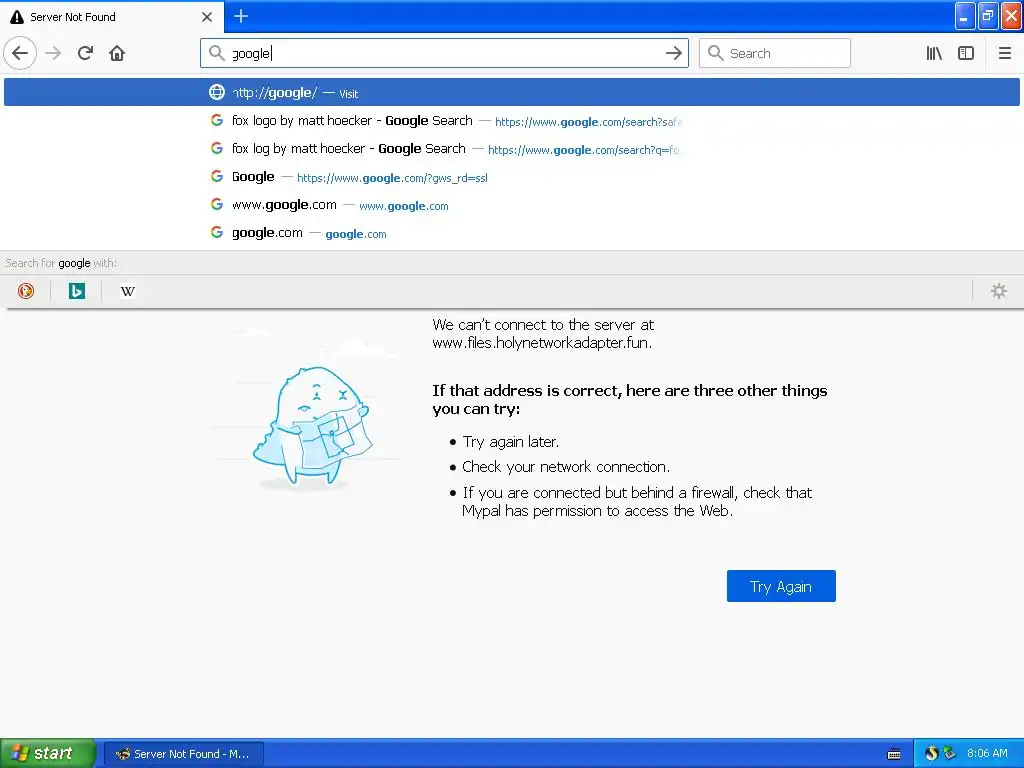The width and height of the screenshot is (1024, 768).
Task: Select 'fox log by matt hoecker' suggestion
Action: pyautogui.click(x=512, y=149)
